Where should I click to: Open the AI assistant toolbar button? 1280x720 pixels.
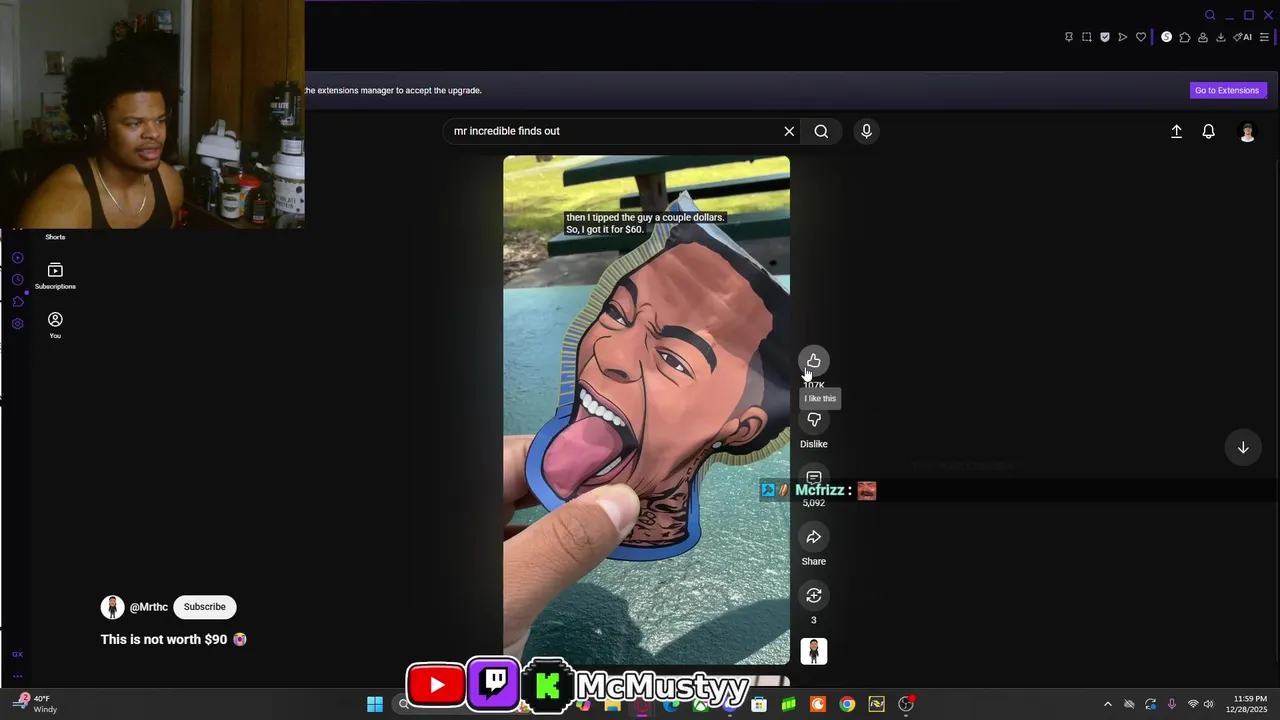[x=1243, y=37]
